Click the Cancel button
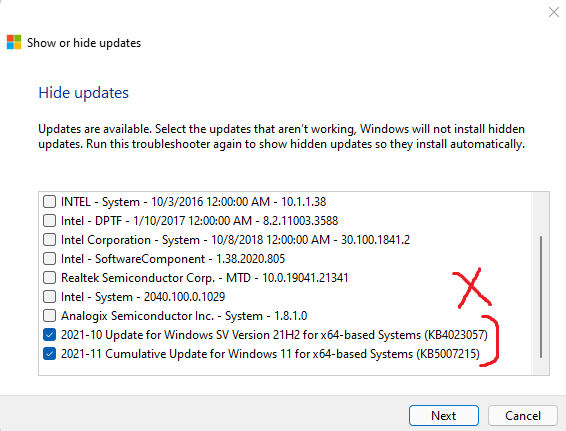Screen dimensions: 566x431 (523, 415)
